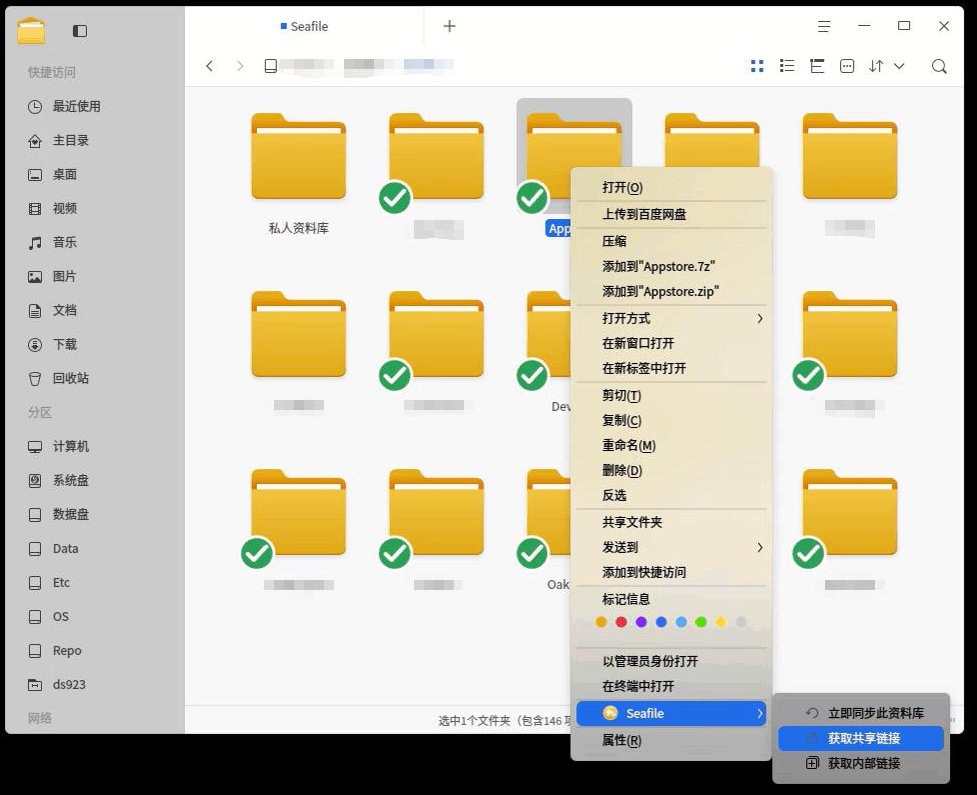
Task: Open the main hamburger menu
Action: [824, 26]
